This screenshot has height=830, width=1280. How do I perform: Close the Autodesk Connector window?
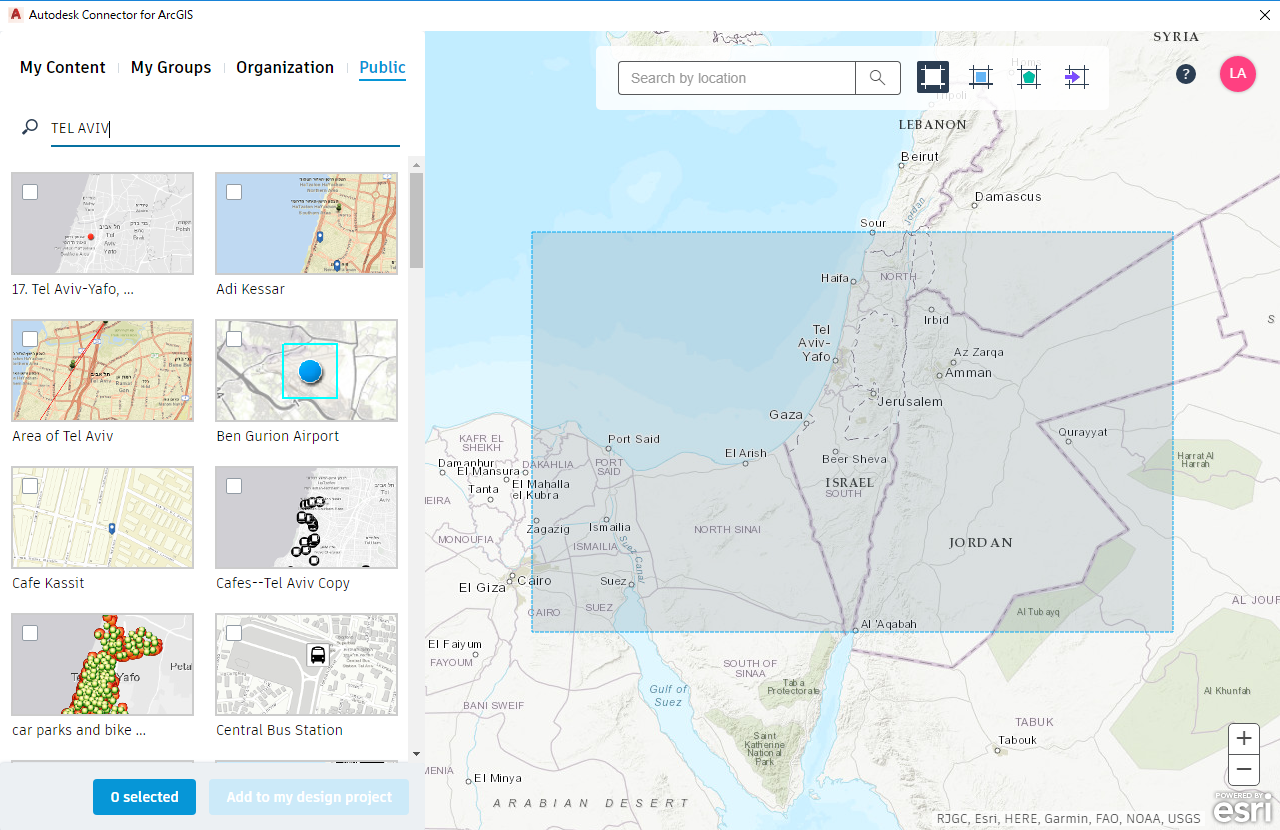tap(1264, 14)
